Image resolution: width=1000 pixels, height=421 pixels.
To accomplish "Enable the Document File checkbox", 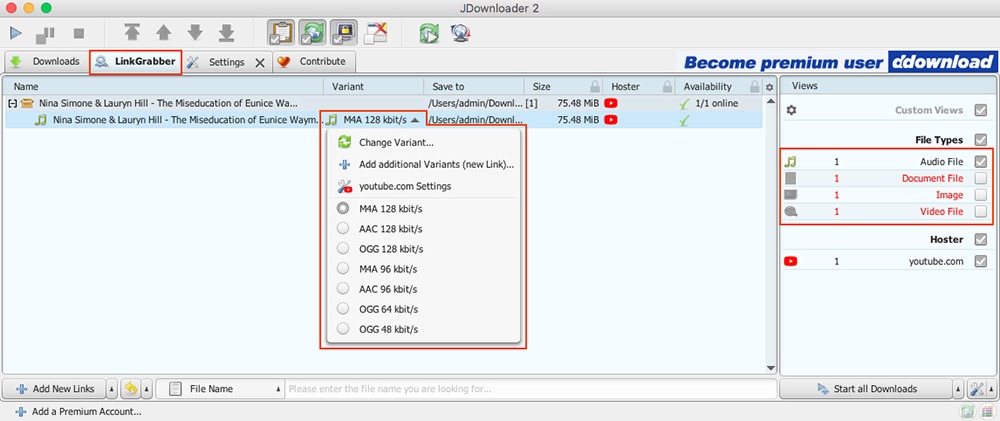I will click(981, 179).
